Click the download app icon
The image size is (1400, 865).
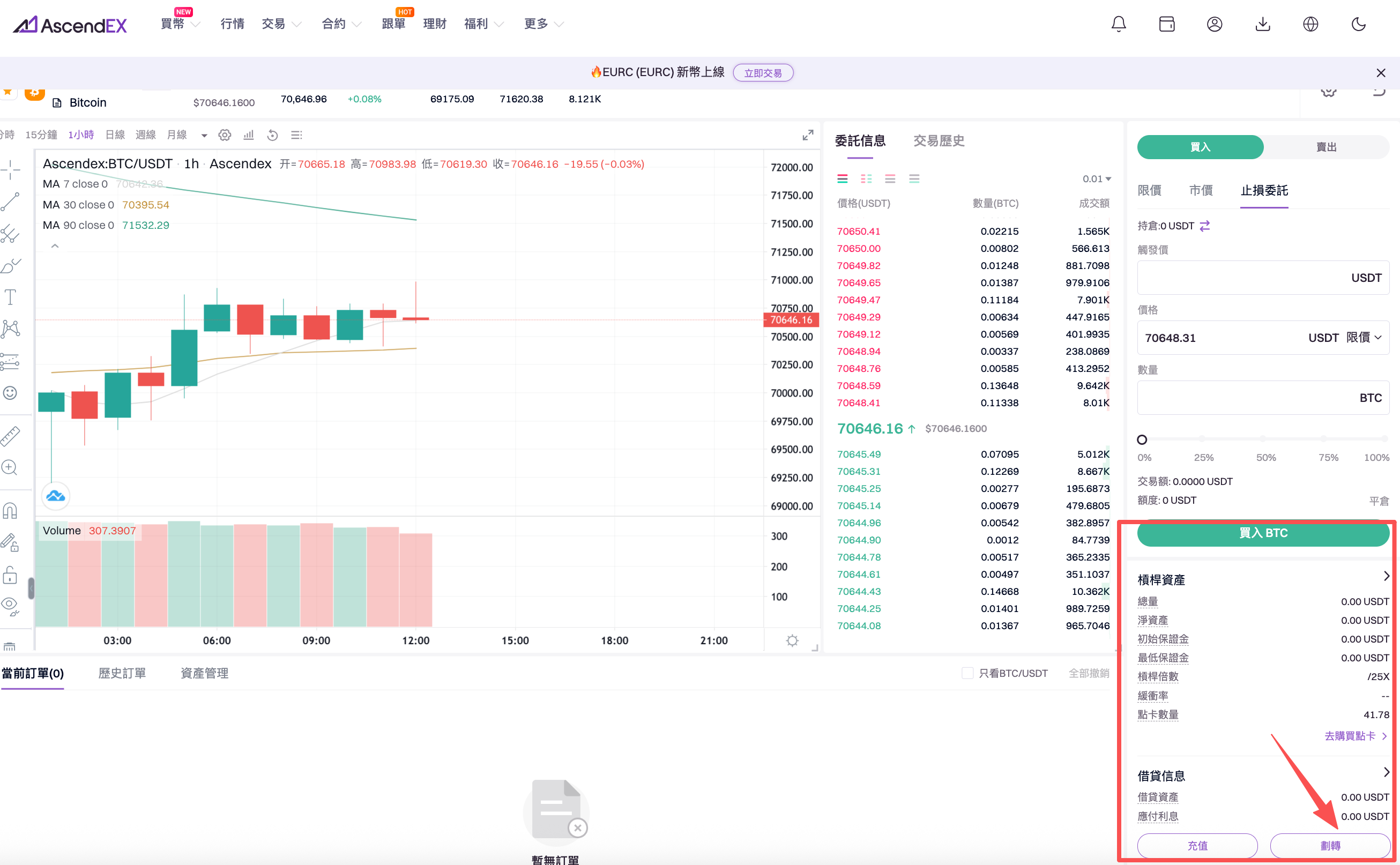click(1263, 24)
